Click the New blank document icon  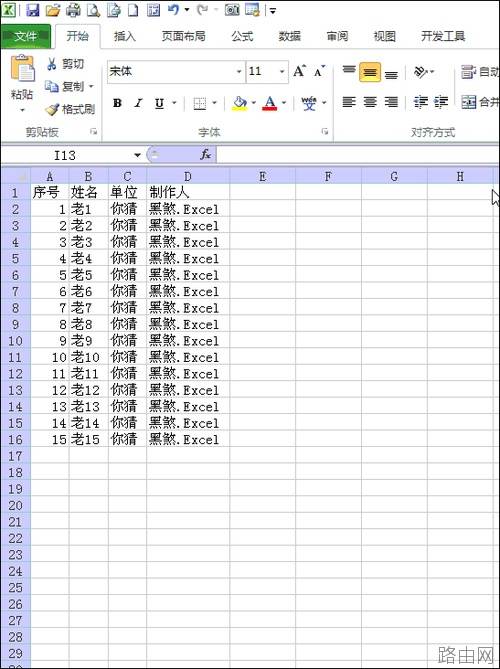pos(134,9)
